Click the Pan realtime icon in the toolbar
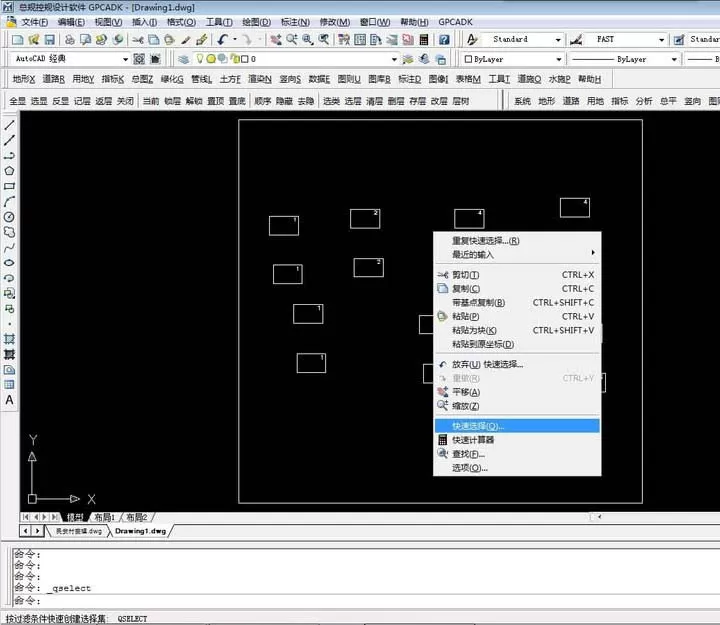 (276, 40)
